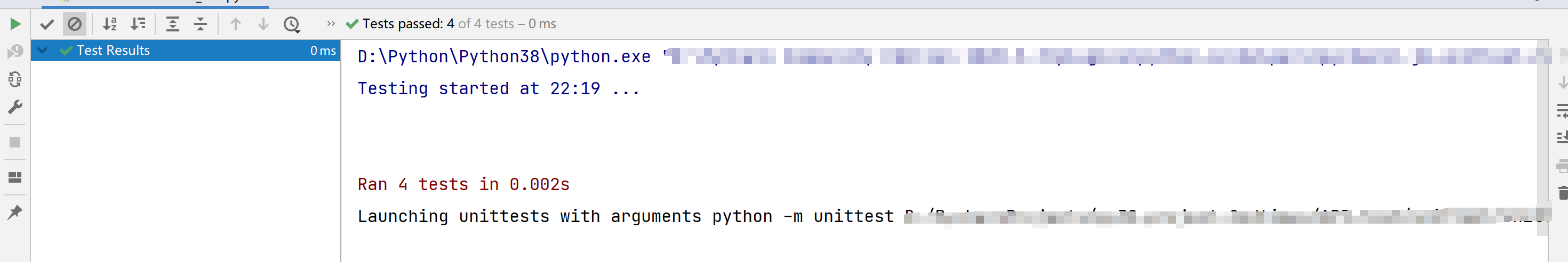
Task: Toggle Show Ignored tests filter
Action: 74,24
